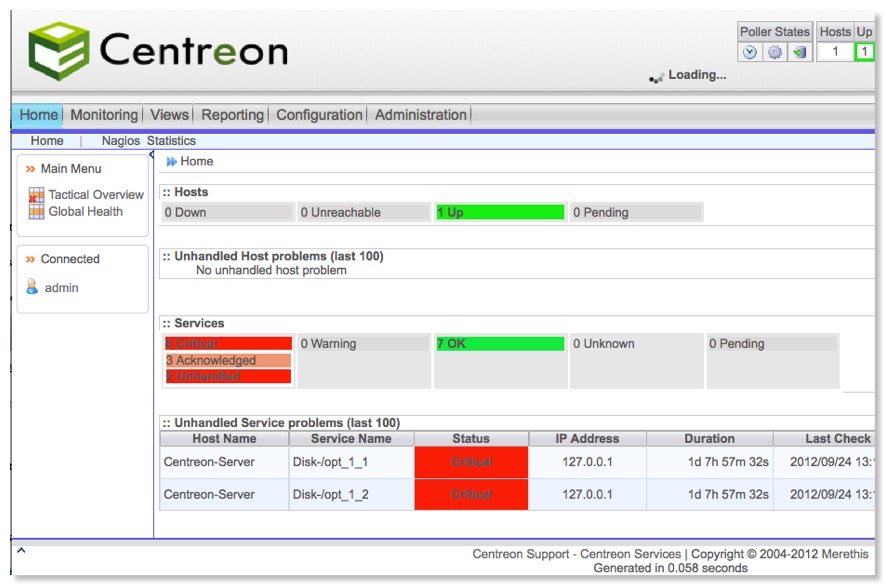This screenshot has width=885, height=586.
Task: Click the clock icon under Poller States
Action: coord(749,52)
